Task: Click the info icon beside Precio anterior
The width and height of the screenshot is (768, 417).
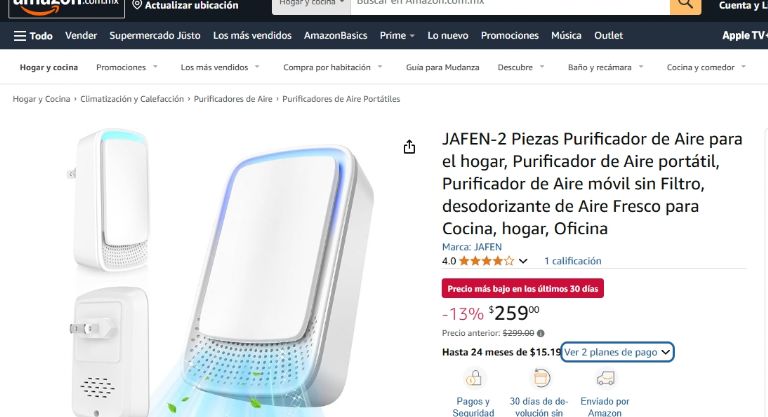Action: pos(540,333)
